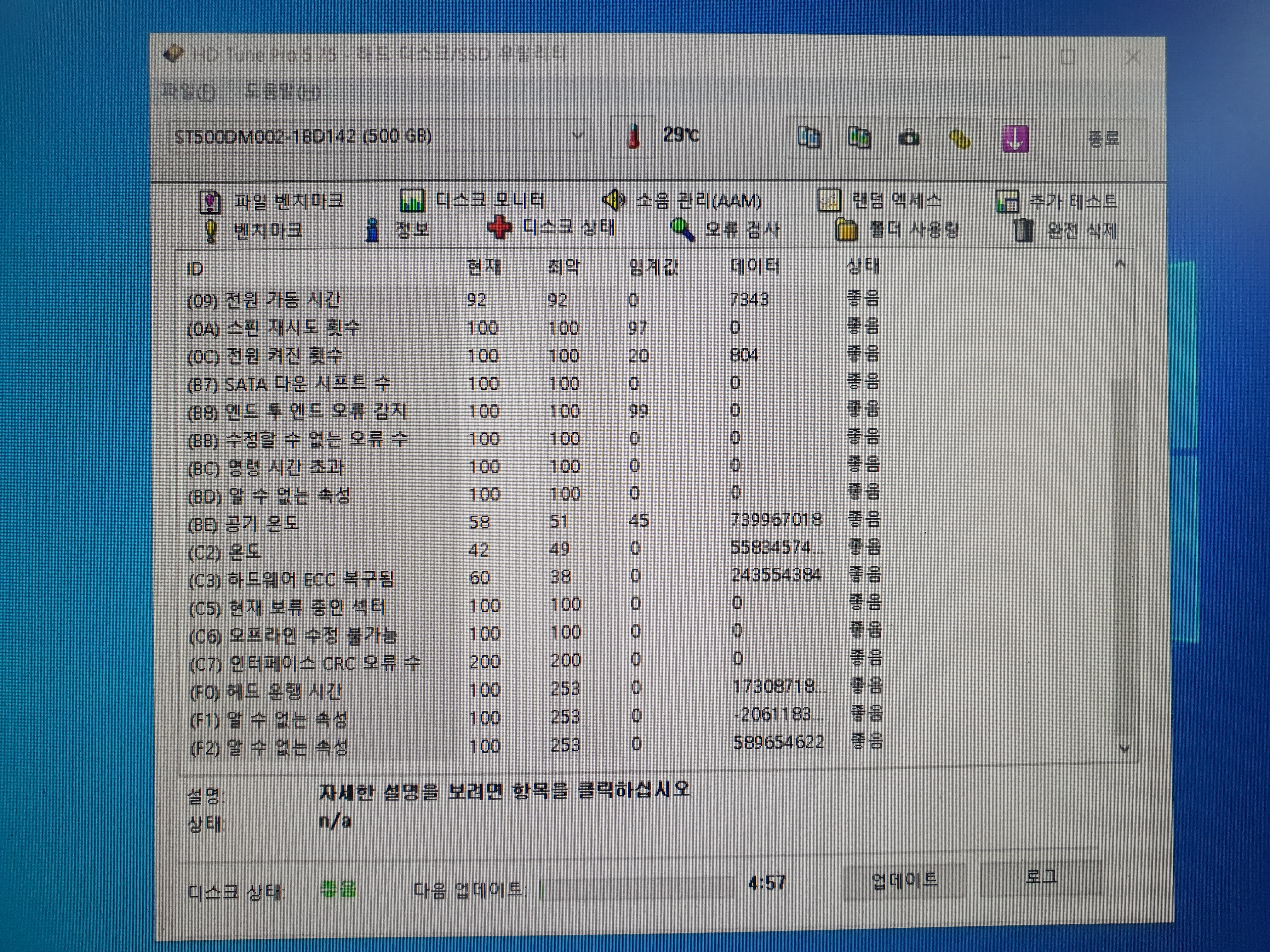This screenshot has width=1270, height=952.
Task: Switch to 추가 테스트 tab
Action: (1056, 201)
